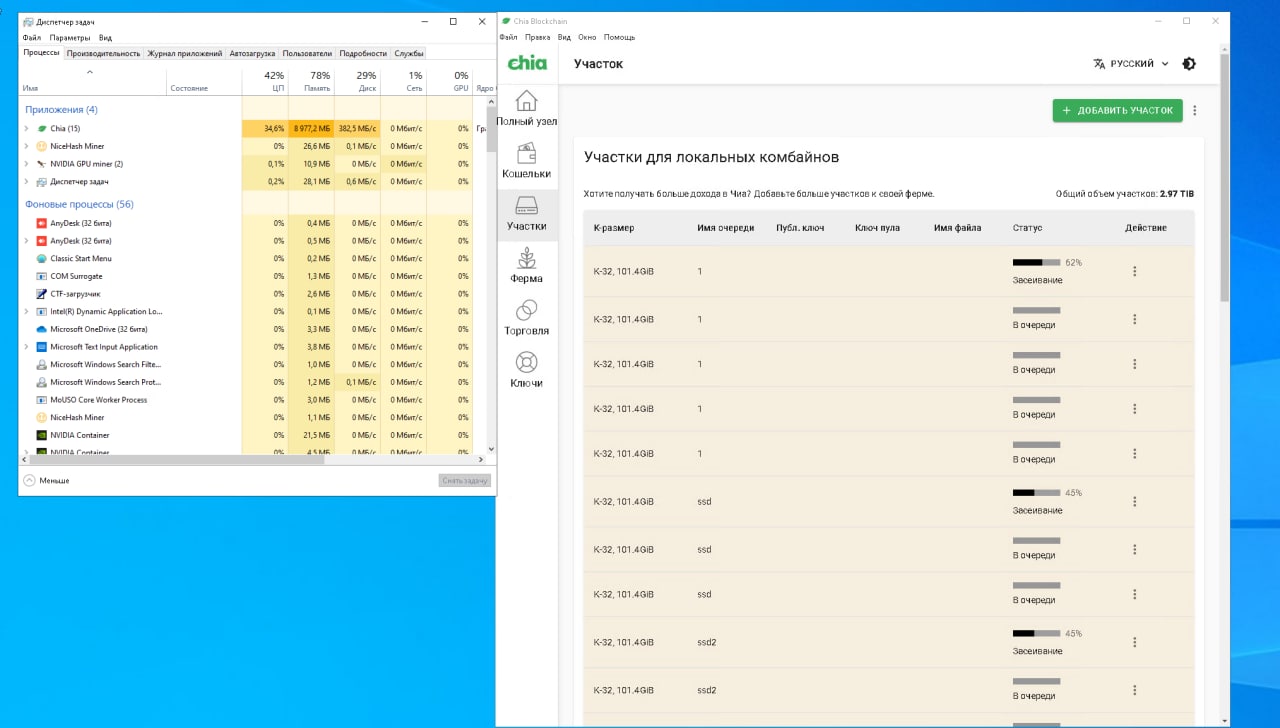Click the Chia Blockchain title bar icon
This screenshot has width=1280, height=728.
pyautogui.click(x=505, y=20)
